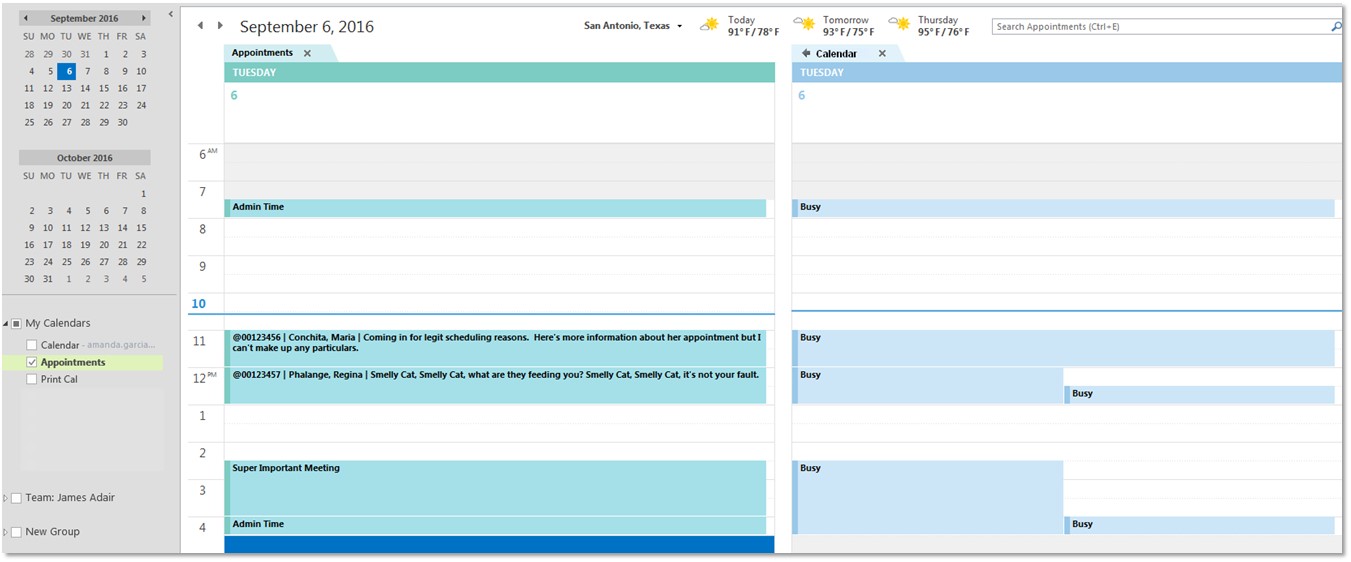Viewport: 1351px width, 562px height.
Task: Click the Search Appointments field
Action: pos(1160,27)
